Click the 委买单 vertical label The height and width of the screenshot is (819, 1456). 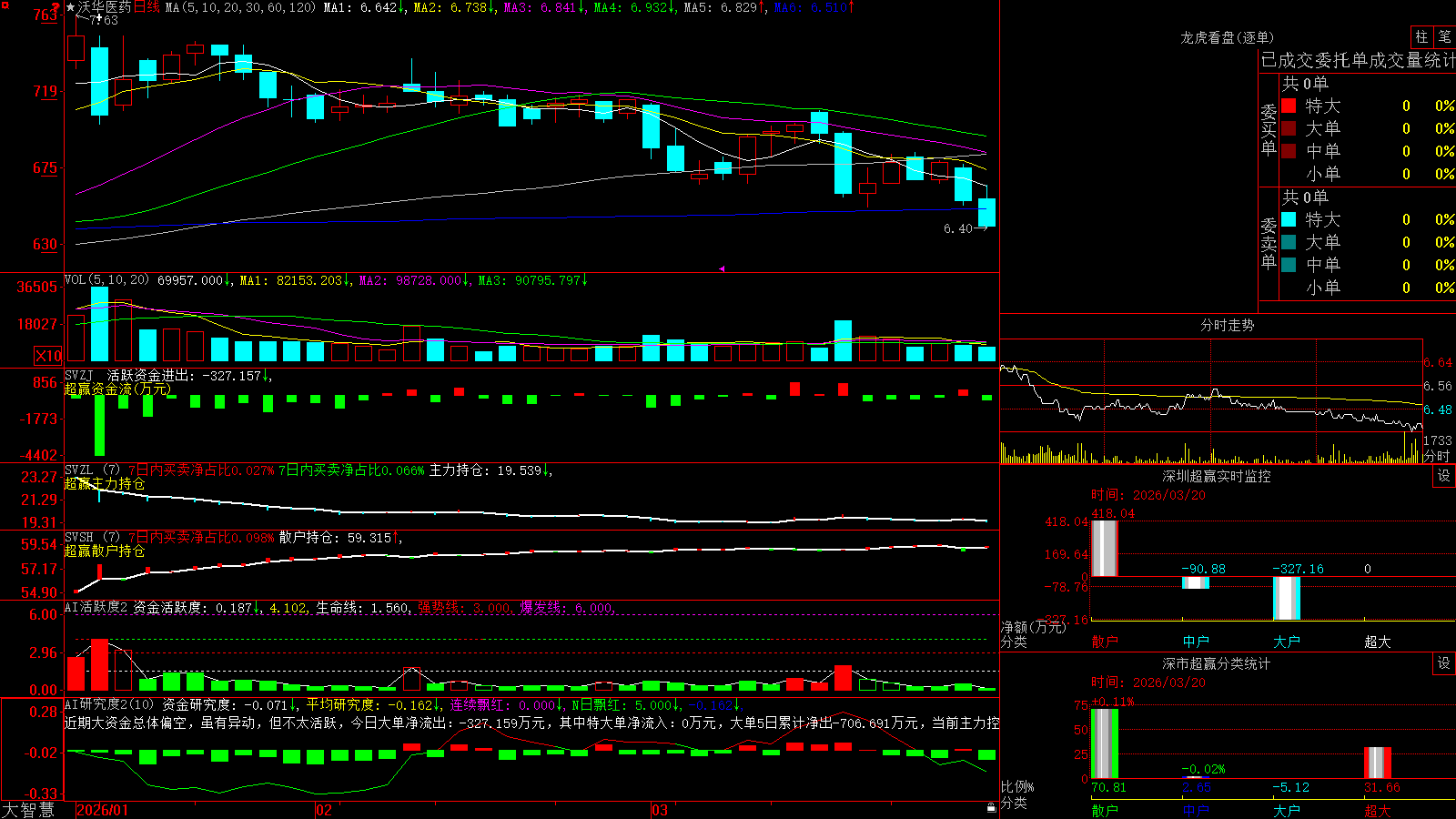1269,128
